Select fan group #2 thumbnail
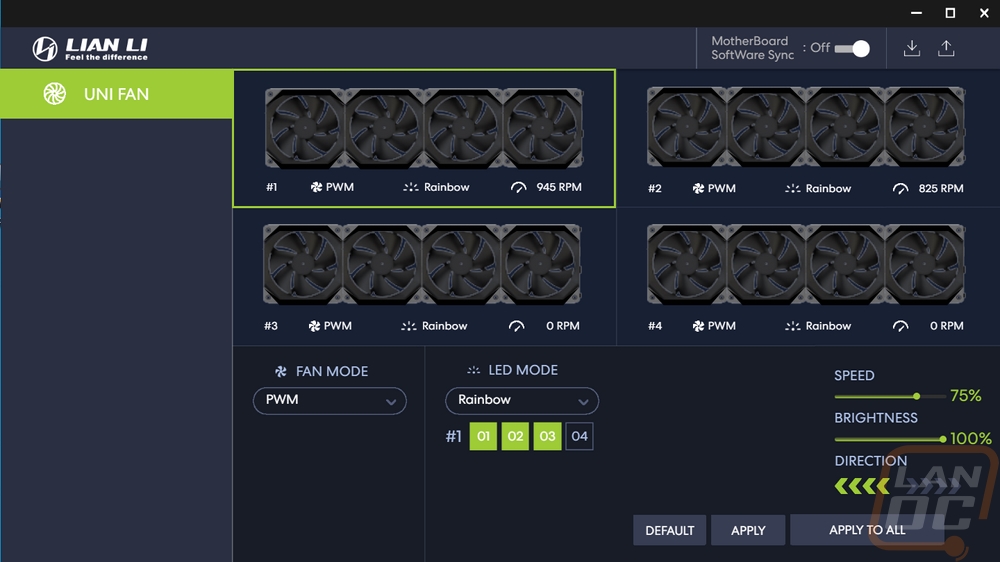Image resolution: width=1000 pixels, height=562 pixels. point(805,127)
